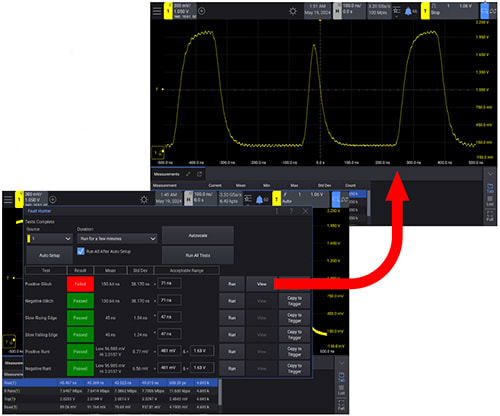Click the date and time display on upper screen
Viewport: 500px width, 416px height.
click(x=317, y=11)
